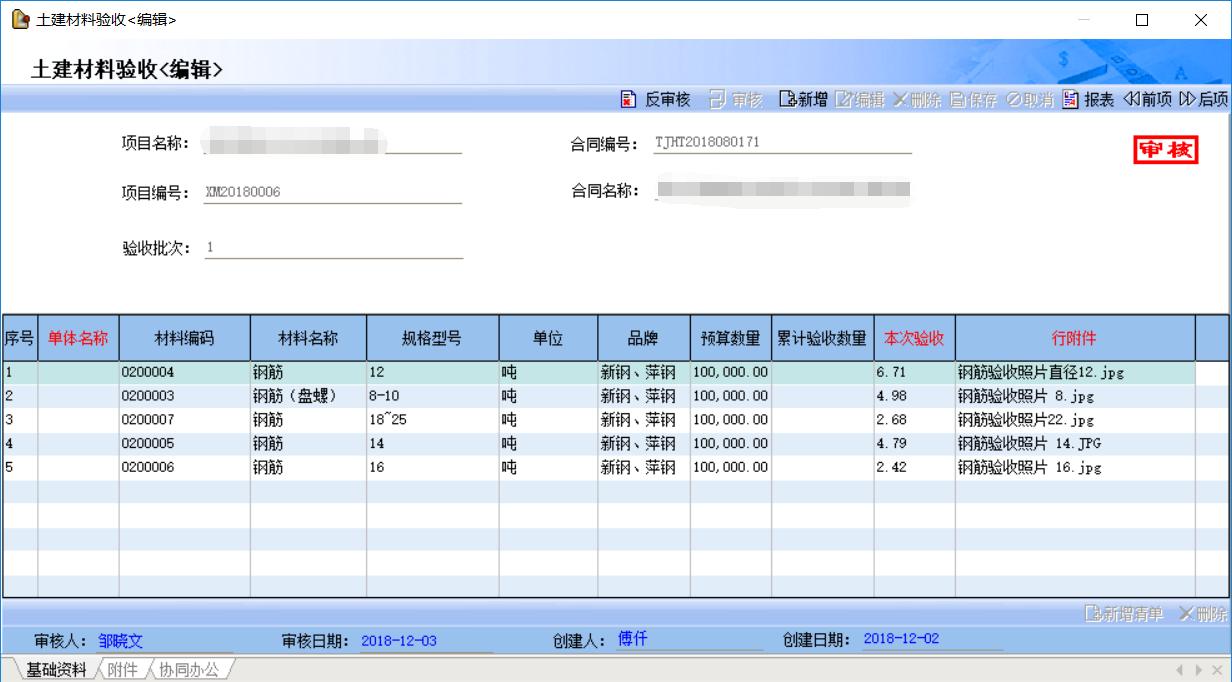Go to next record with 后项
Viewport: 1232px width, 682px height.
click(1203, 100)
